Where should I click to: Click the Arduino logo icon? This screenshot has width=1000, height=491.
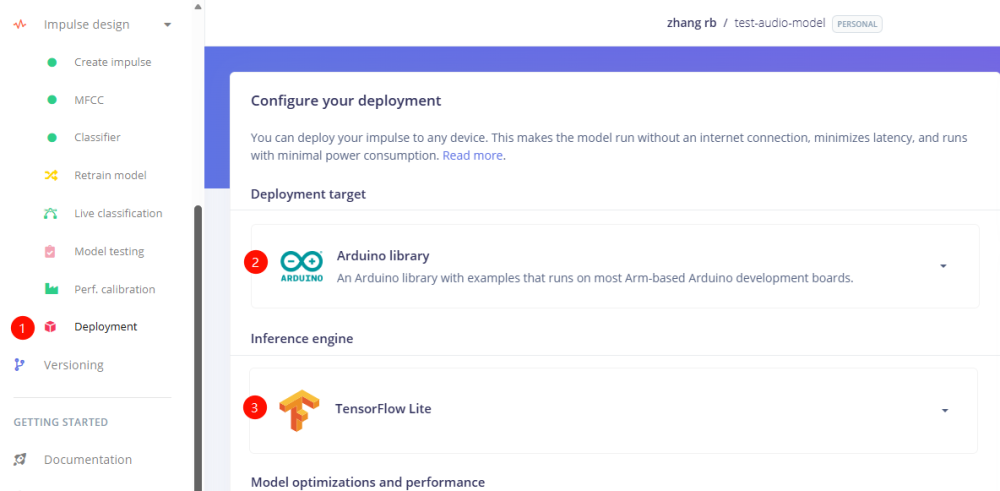pos(302,266)
